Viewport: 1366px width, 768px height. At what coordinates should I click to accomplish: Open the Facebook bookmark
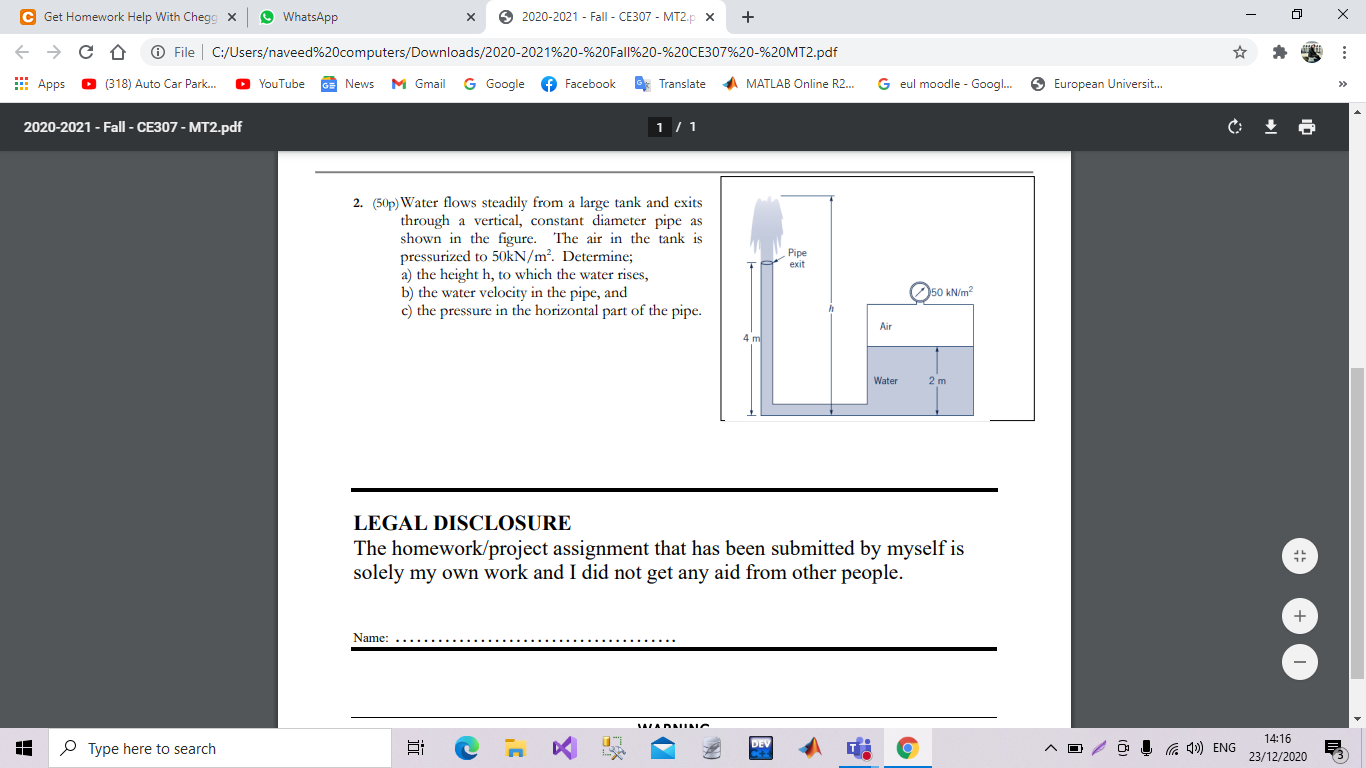coord(578,84)
